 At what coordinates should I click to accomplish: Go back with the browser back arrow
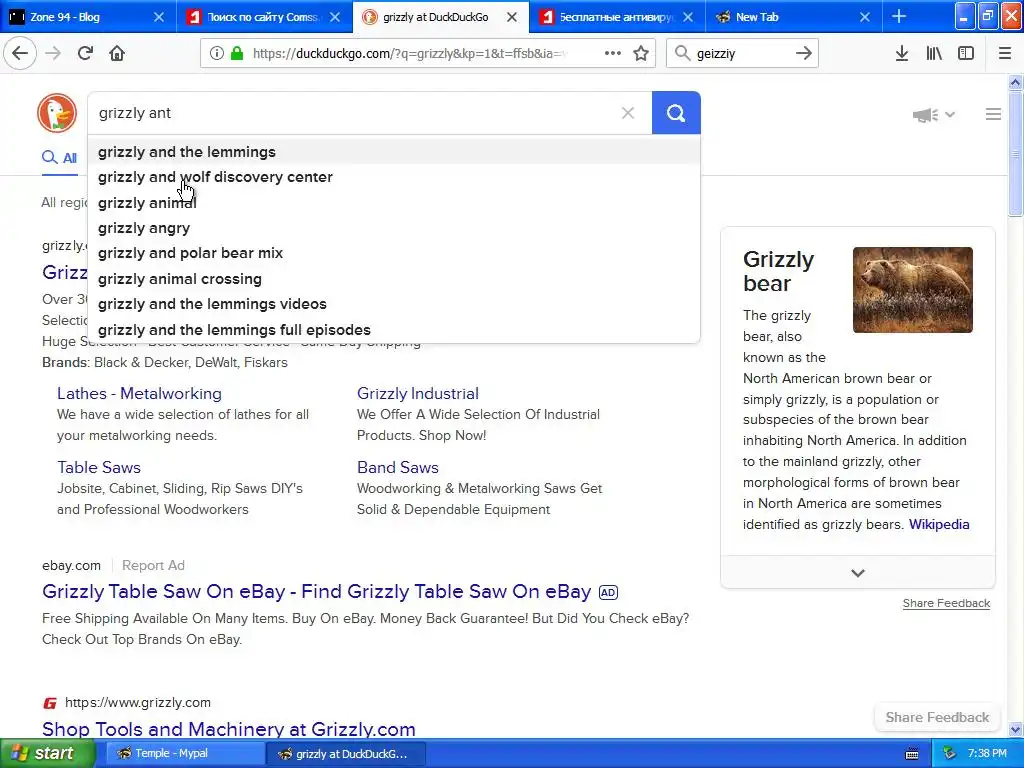pyautogui.click(x=20, y=53)
